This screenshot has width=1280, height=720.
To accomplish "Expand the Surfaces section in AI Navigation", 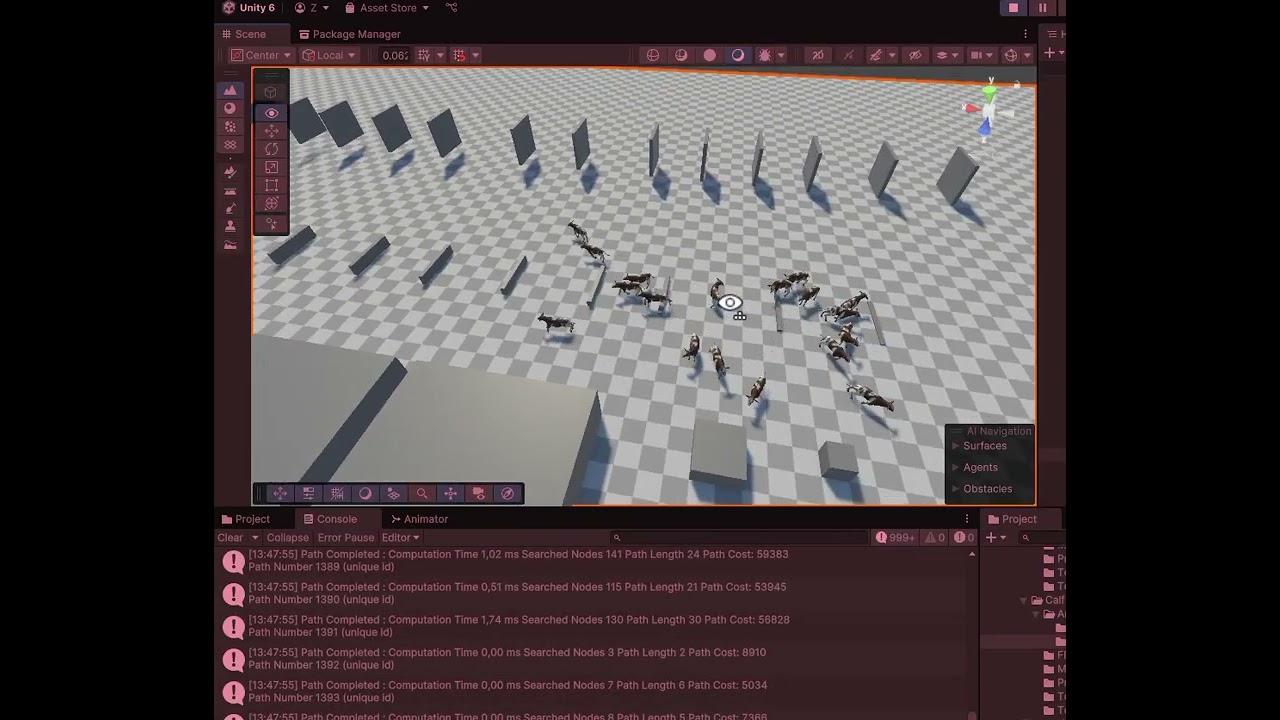I will tap(984, 446).
